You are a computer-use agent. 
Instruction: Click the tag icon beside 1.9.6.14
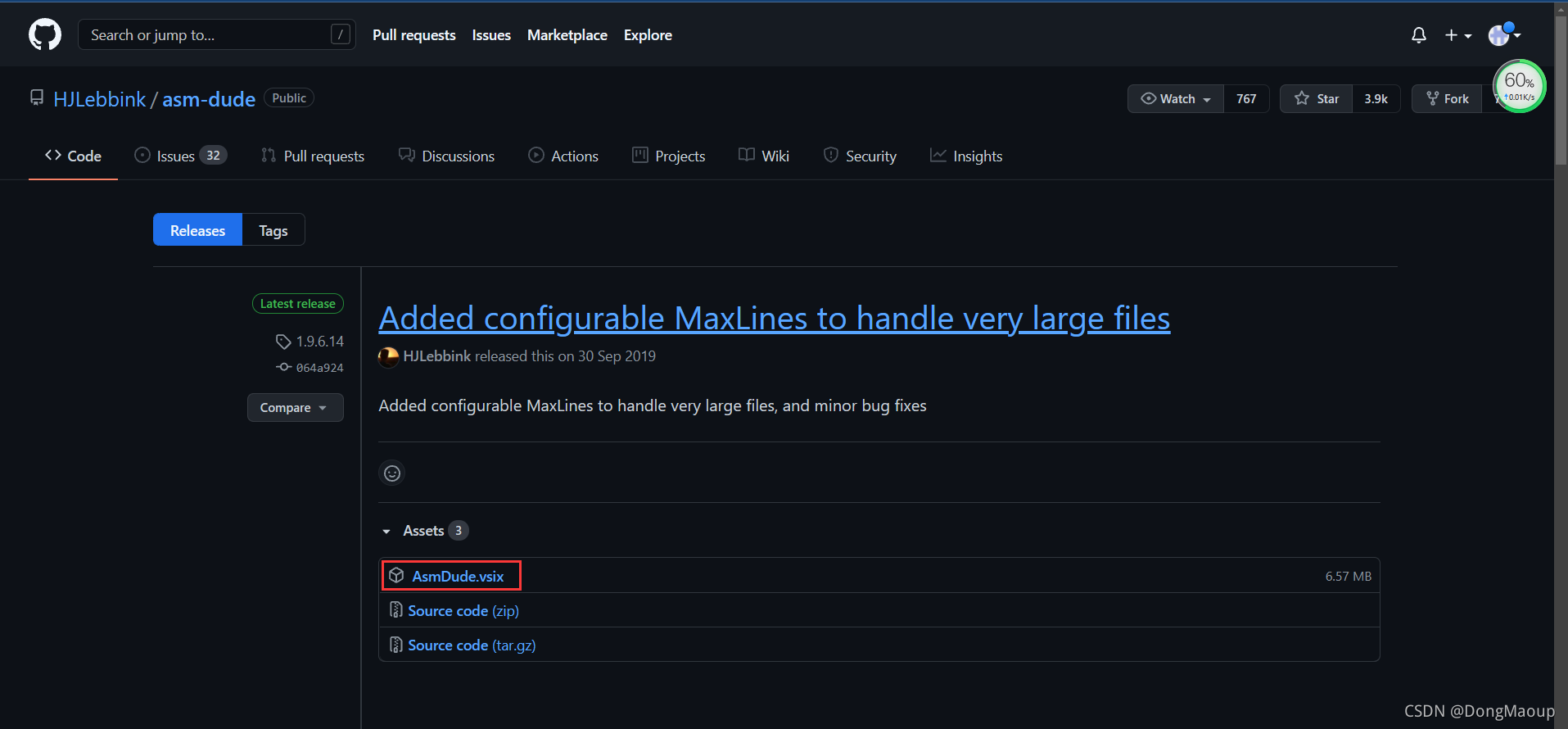(x=283, y=342)
